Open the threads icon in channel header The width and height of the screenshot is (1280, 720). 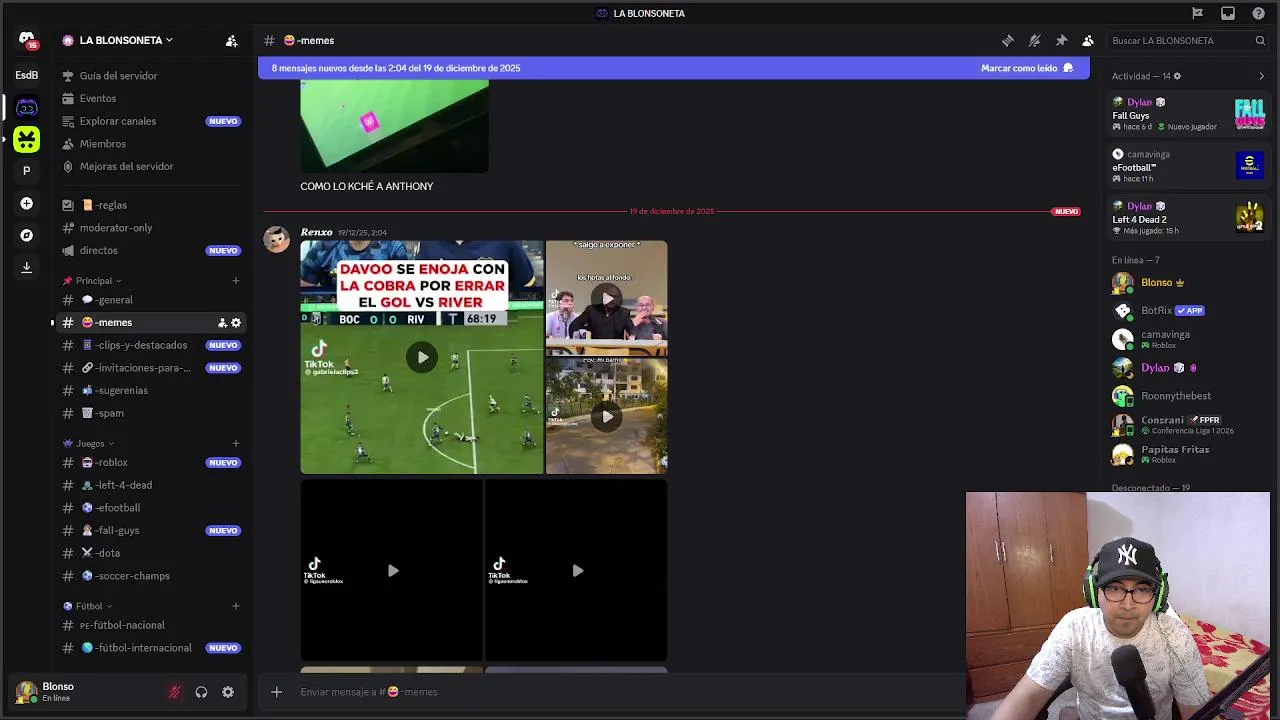[1007, 41]
